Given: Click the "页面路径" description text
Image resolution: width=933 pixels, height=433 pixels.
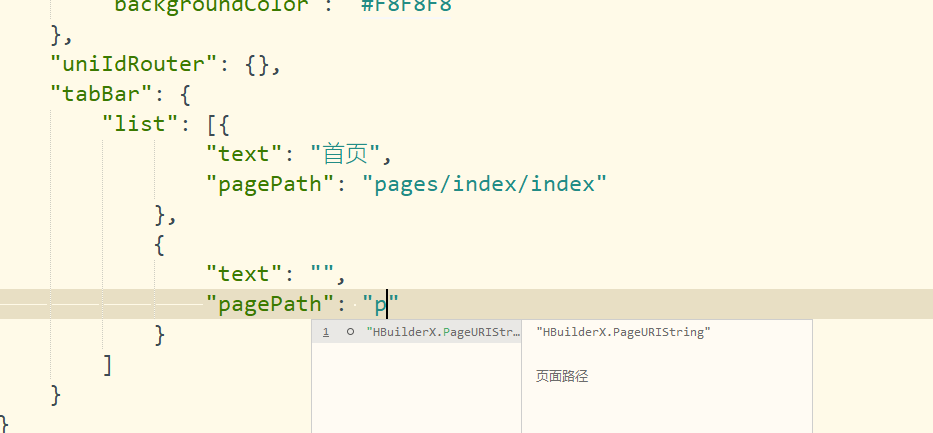Looking at the screenshot, I should [x=562, y=376].
